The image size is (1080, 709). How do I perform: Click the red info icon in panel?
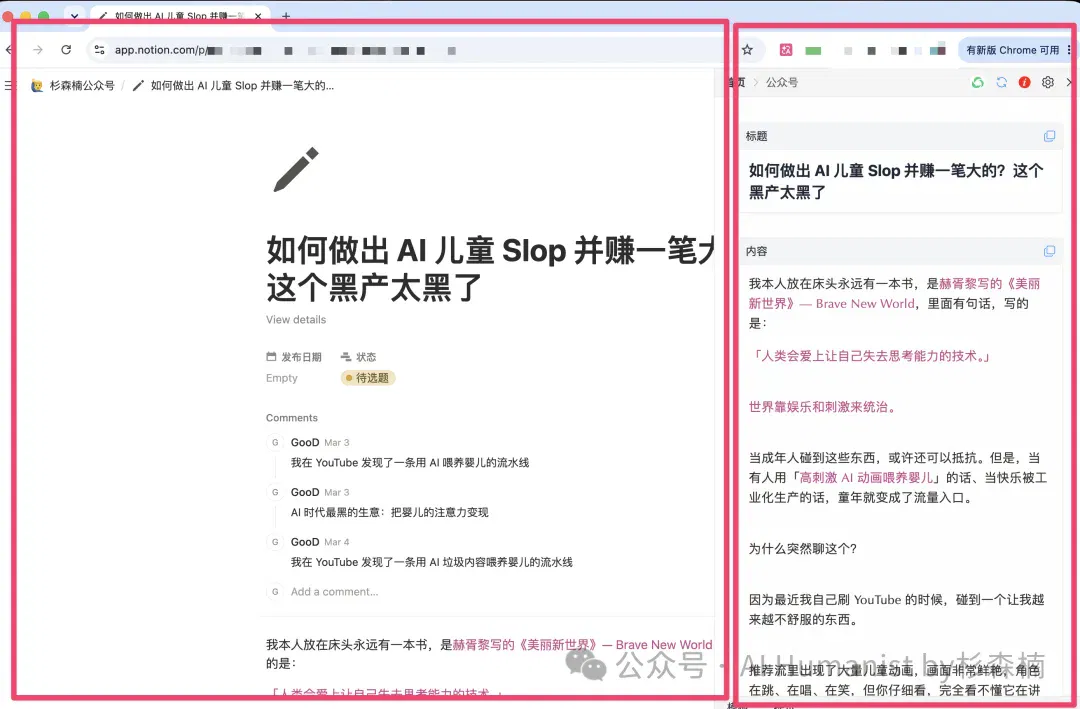(1024, 82)
